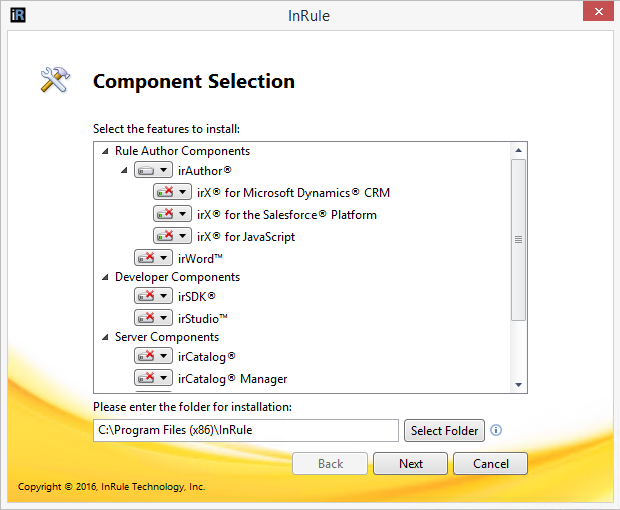The width and height of the screenshot is (620, 510).
Task: Open the irWord feature state icon
Action: tap(152, 258)
